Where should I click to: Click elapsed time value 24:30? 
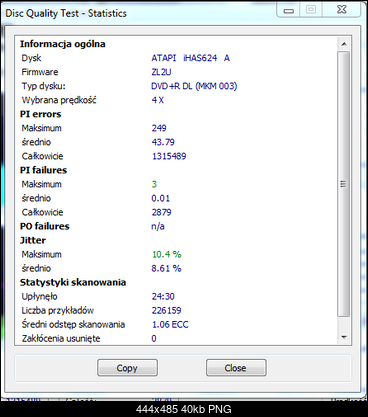click(163, 296)
